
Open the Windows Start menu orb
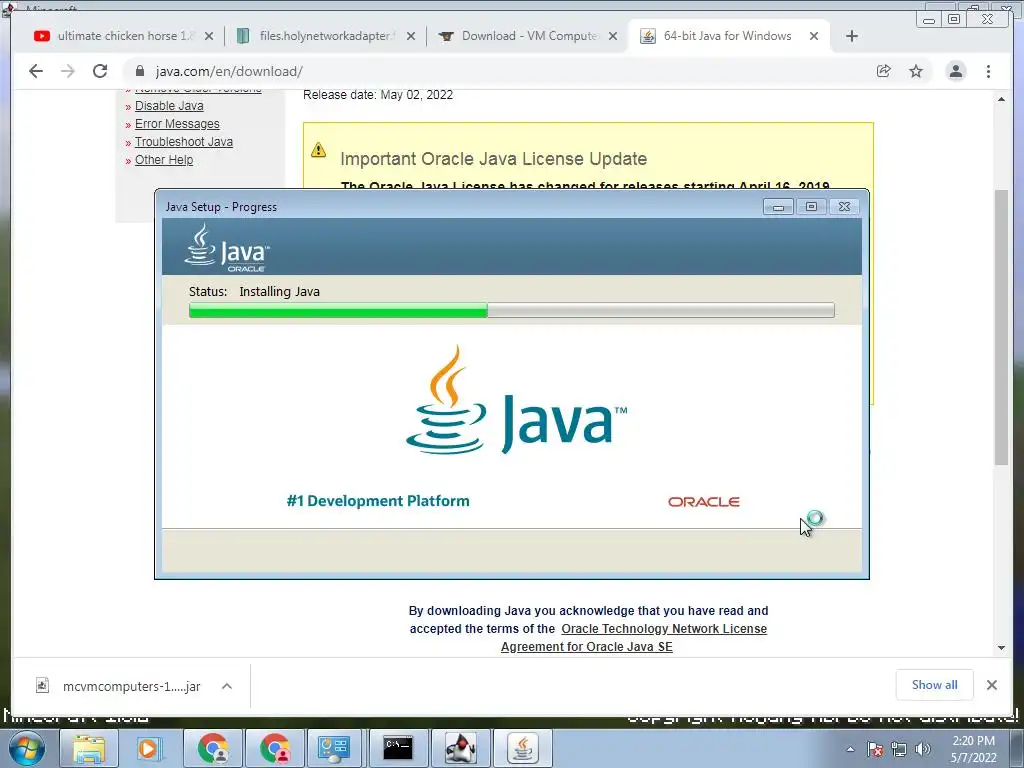(x=26, y=748)
